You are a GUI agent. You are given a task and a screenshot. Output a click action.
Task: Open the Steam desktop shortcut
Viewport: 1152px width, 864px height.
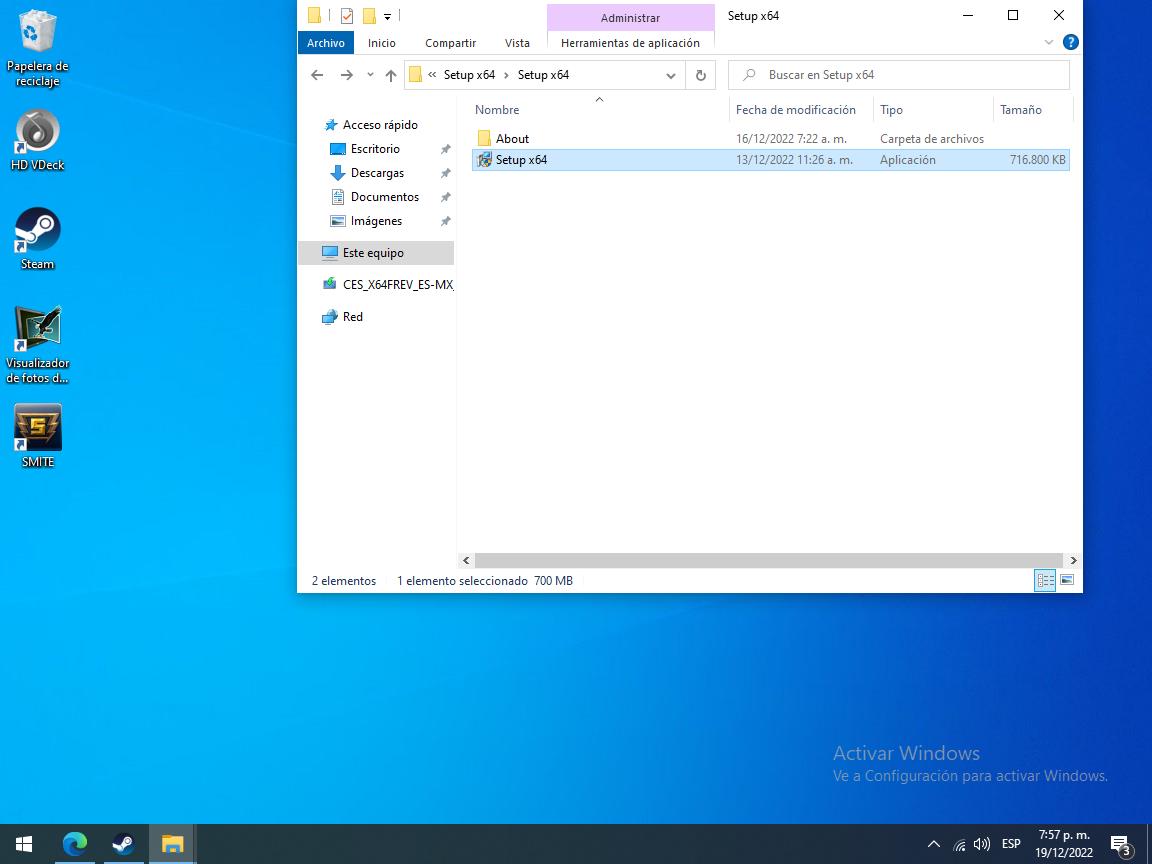click(38, 231)
